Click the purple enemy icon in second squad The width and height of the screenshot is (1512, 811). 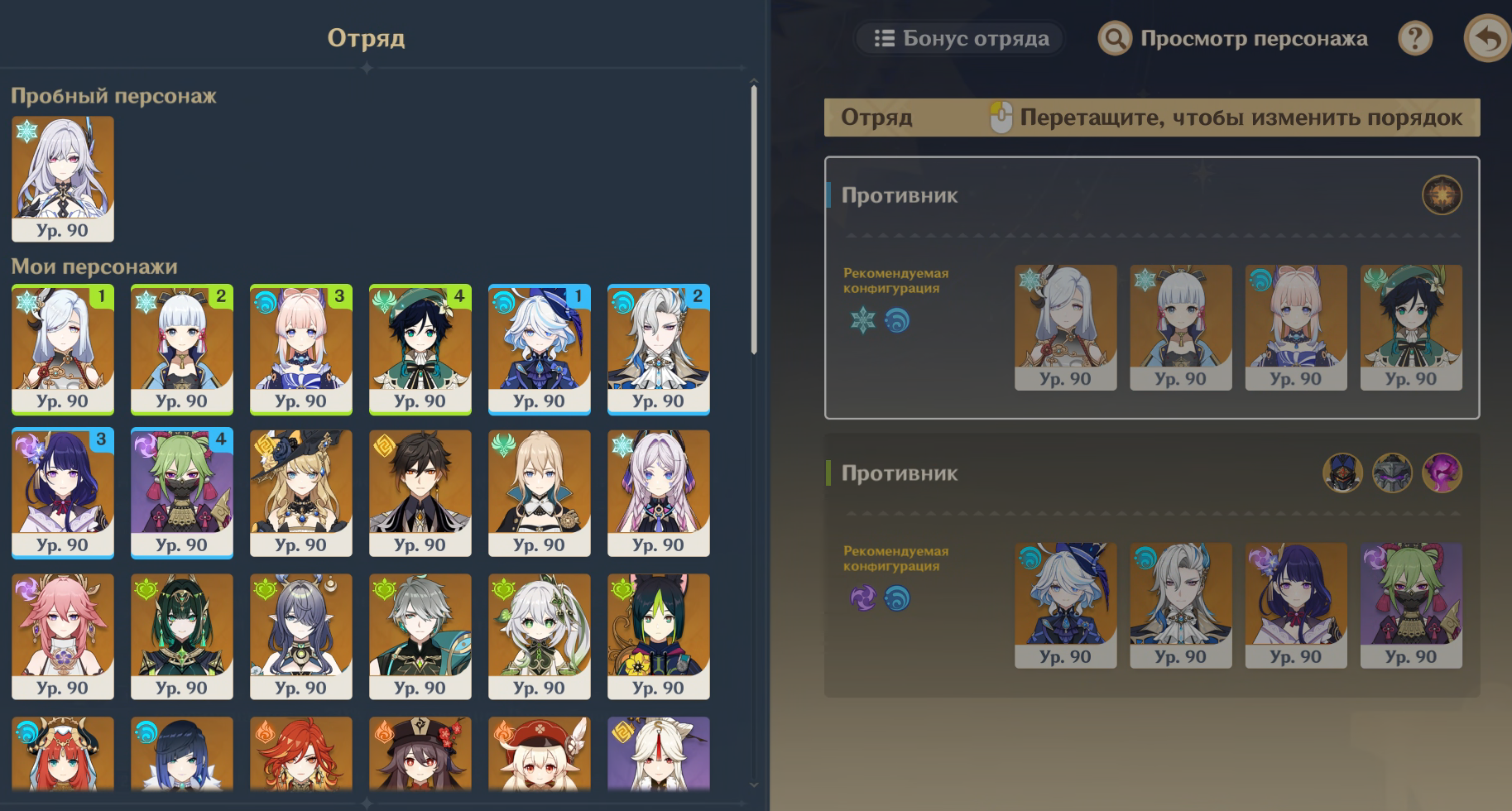pos(1442,473)
